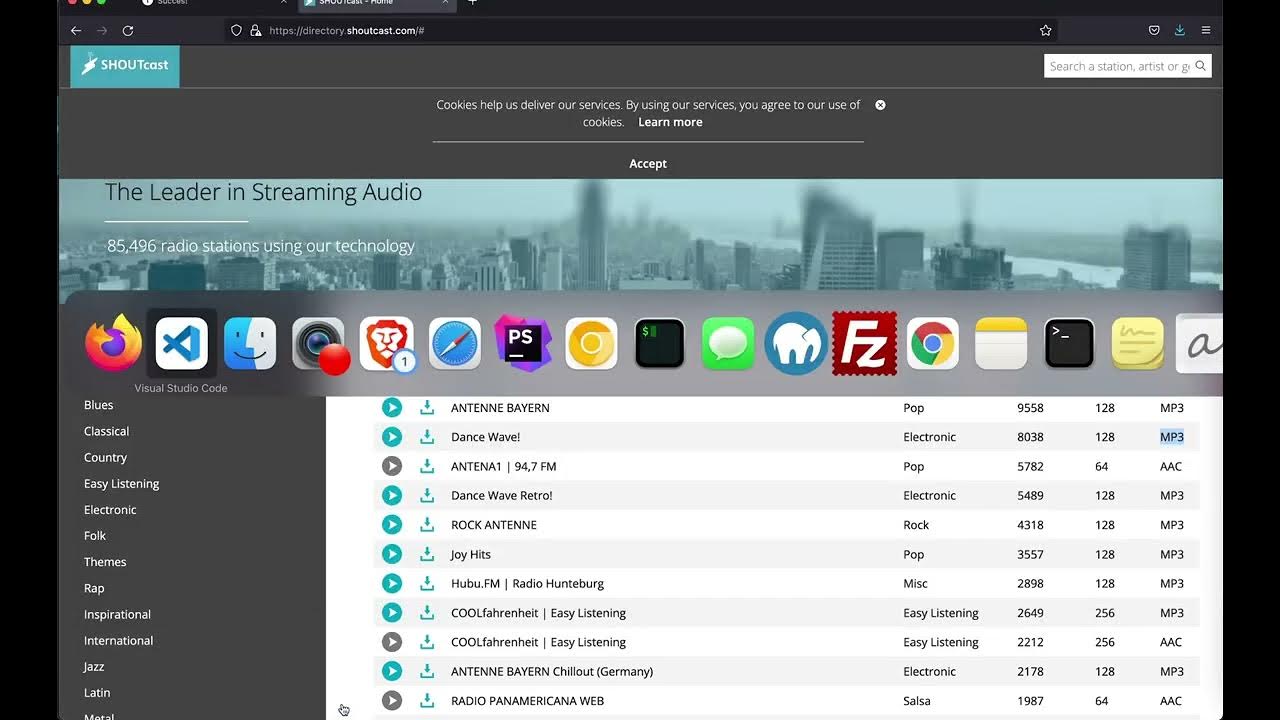Select the Jazz genre
The width and height of the screenshot is (1280, 720).
tap(94, 667)
